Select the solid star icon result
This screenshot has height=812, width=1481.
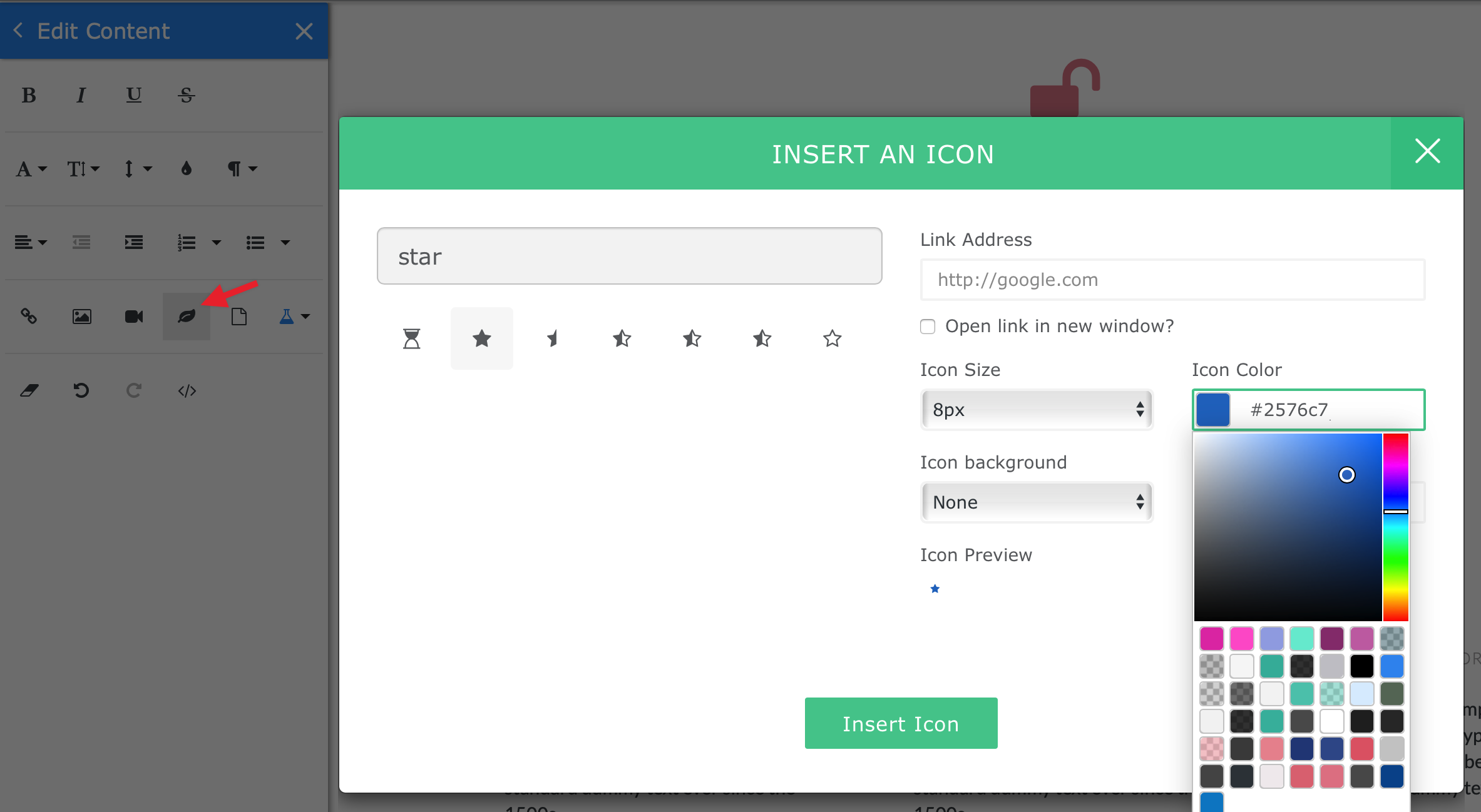(481, 338)
